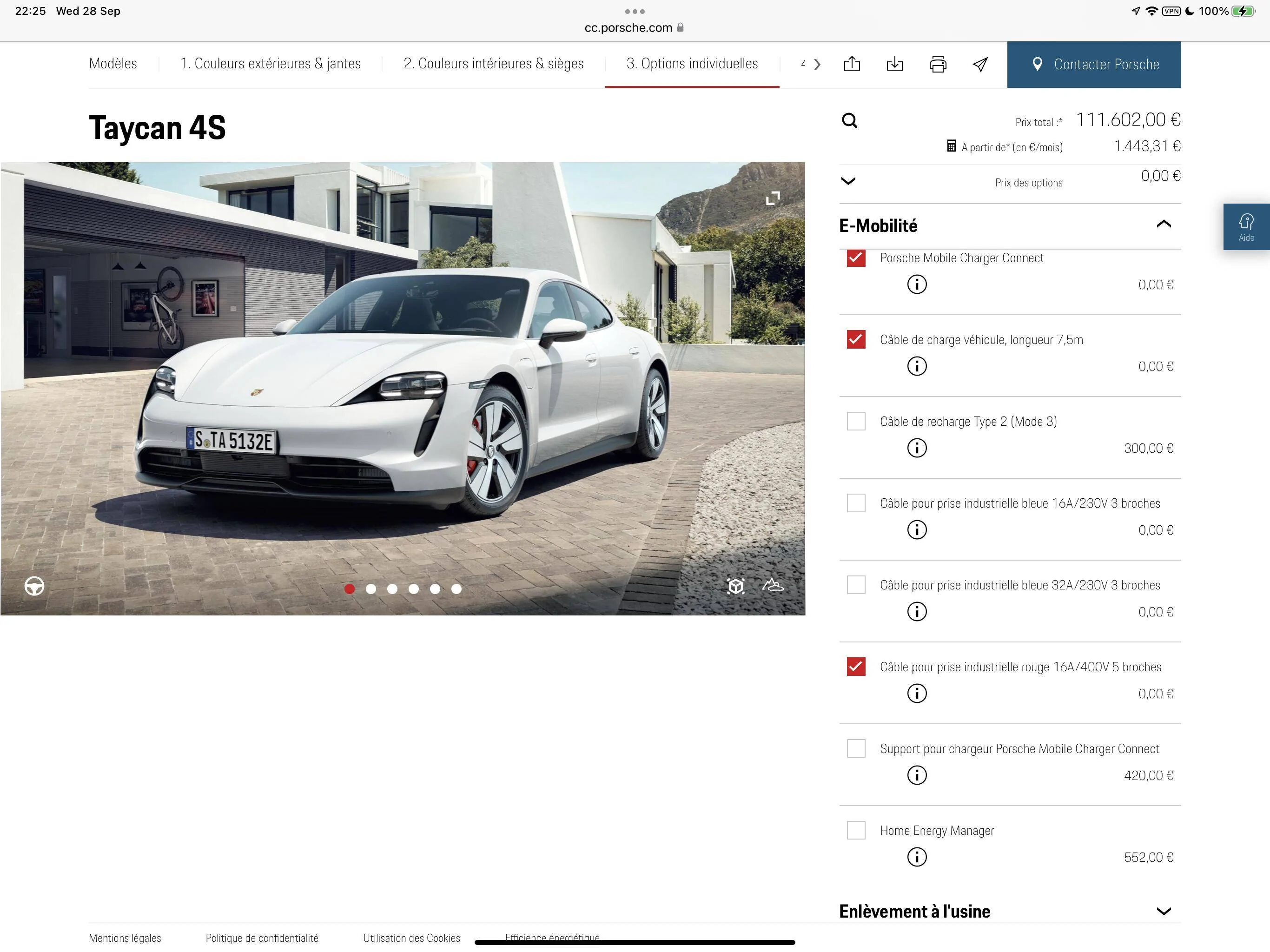Screen dimensions: 1270x952
Task: Tap the battery indicator in status bar
Action: 1244,11
